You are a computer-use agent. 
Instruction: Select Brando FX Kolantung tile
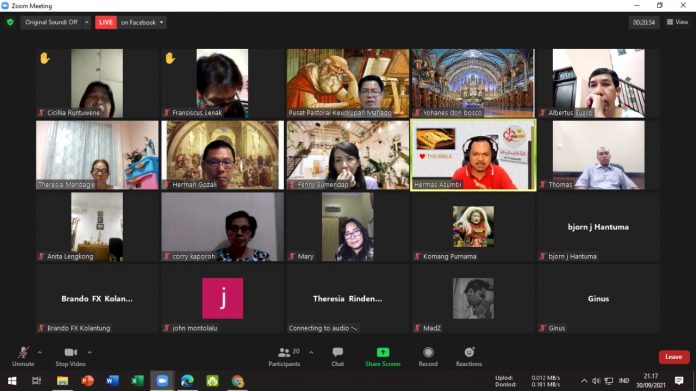pyautogui.click(x=97, y=299)
